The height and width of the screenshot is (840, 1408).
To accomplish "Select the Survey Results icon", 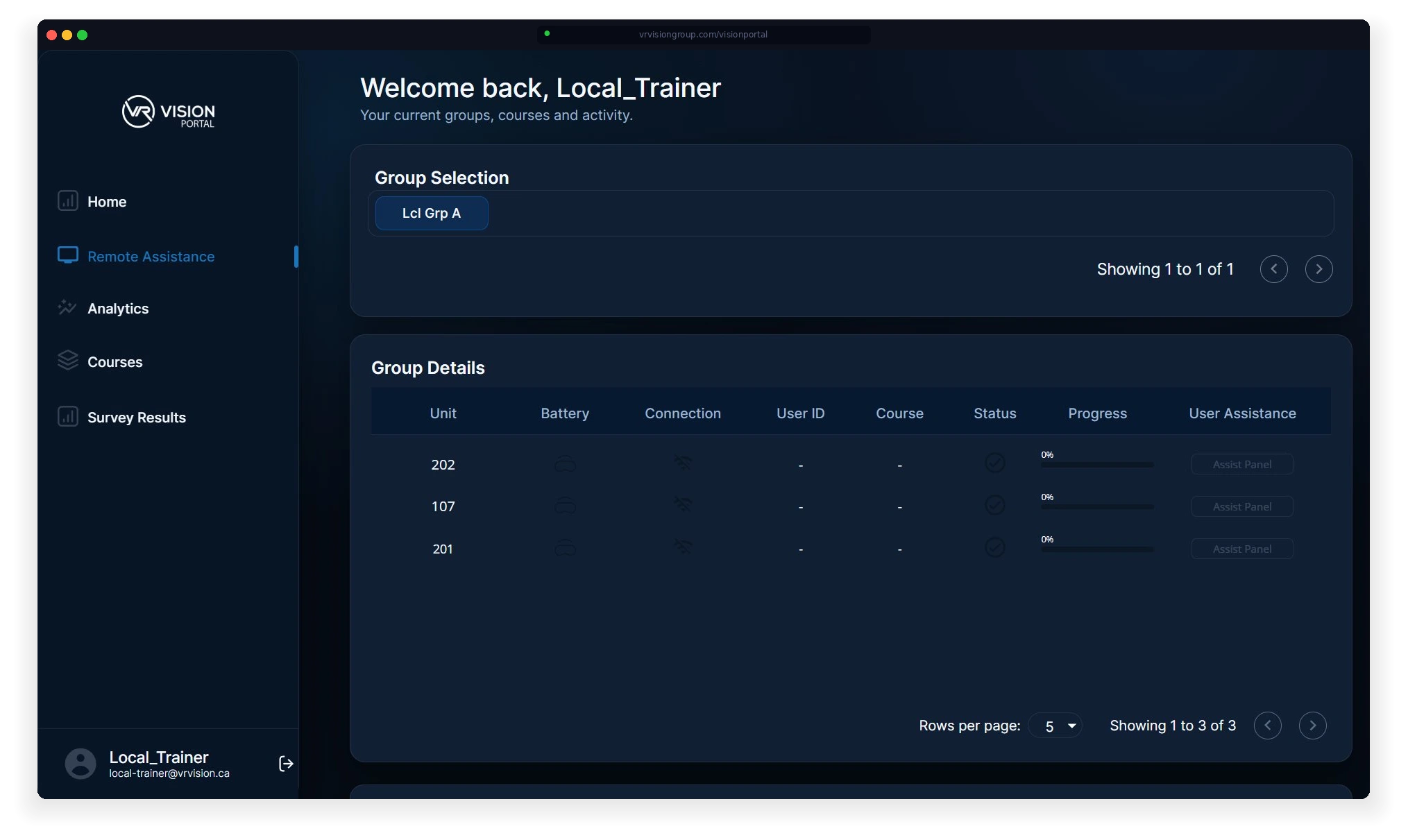I will point(67,417).
